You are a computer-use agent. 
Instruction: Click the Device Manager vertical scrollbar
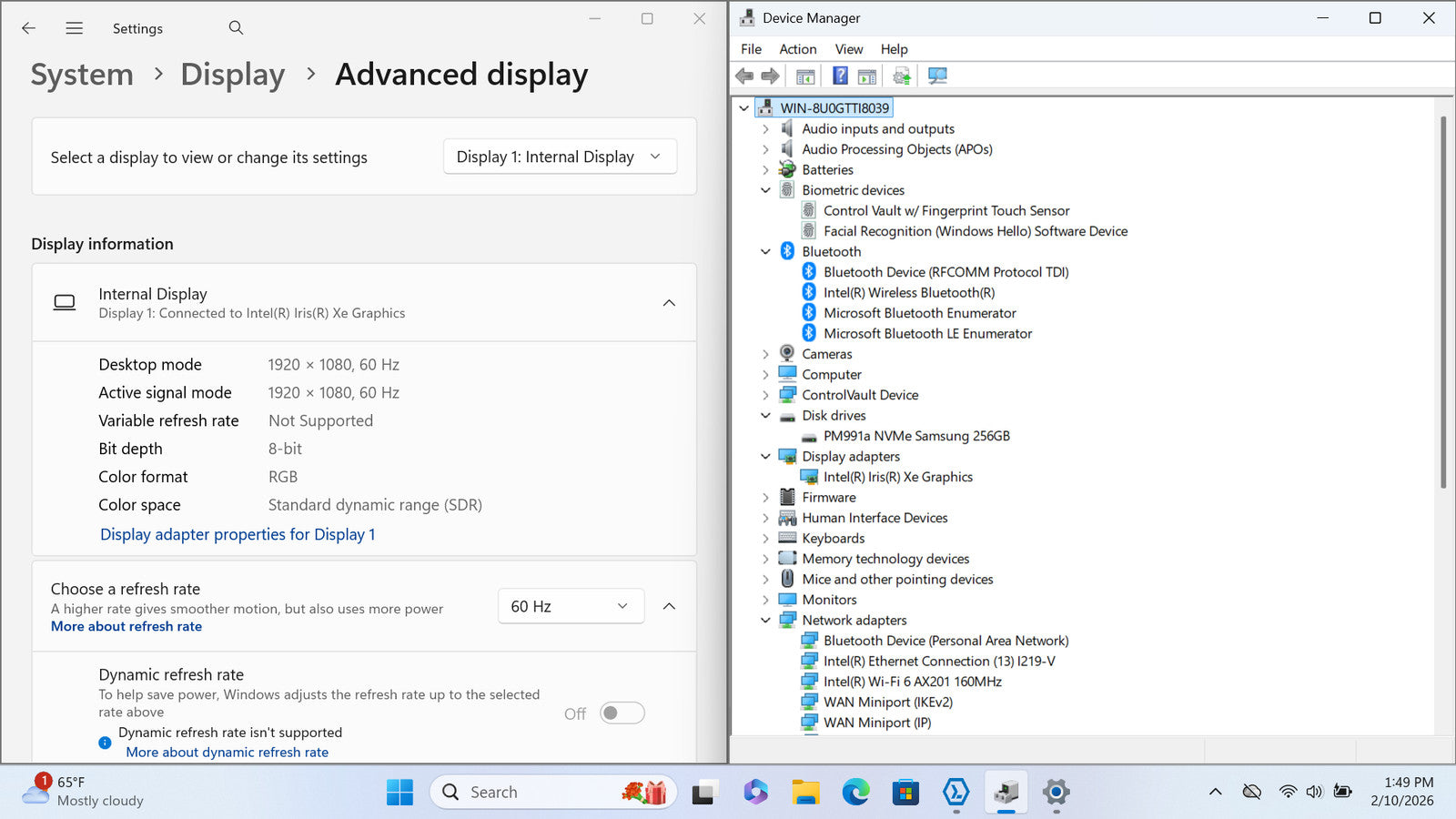click(1442, 300)
